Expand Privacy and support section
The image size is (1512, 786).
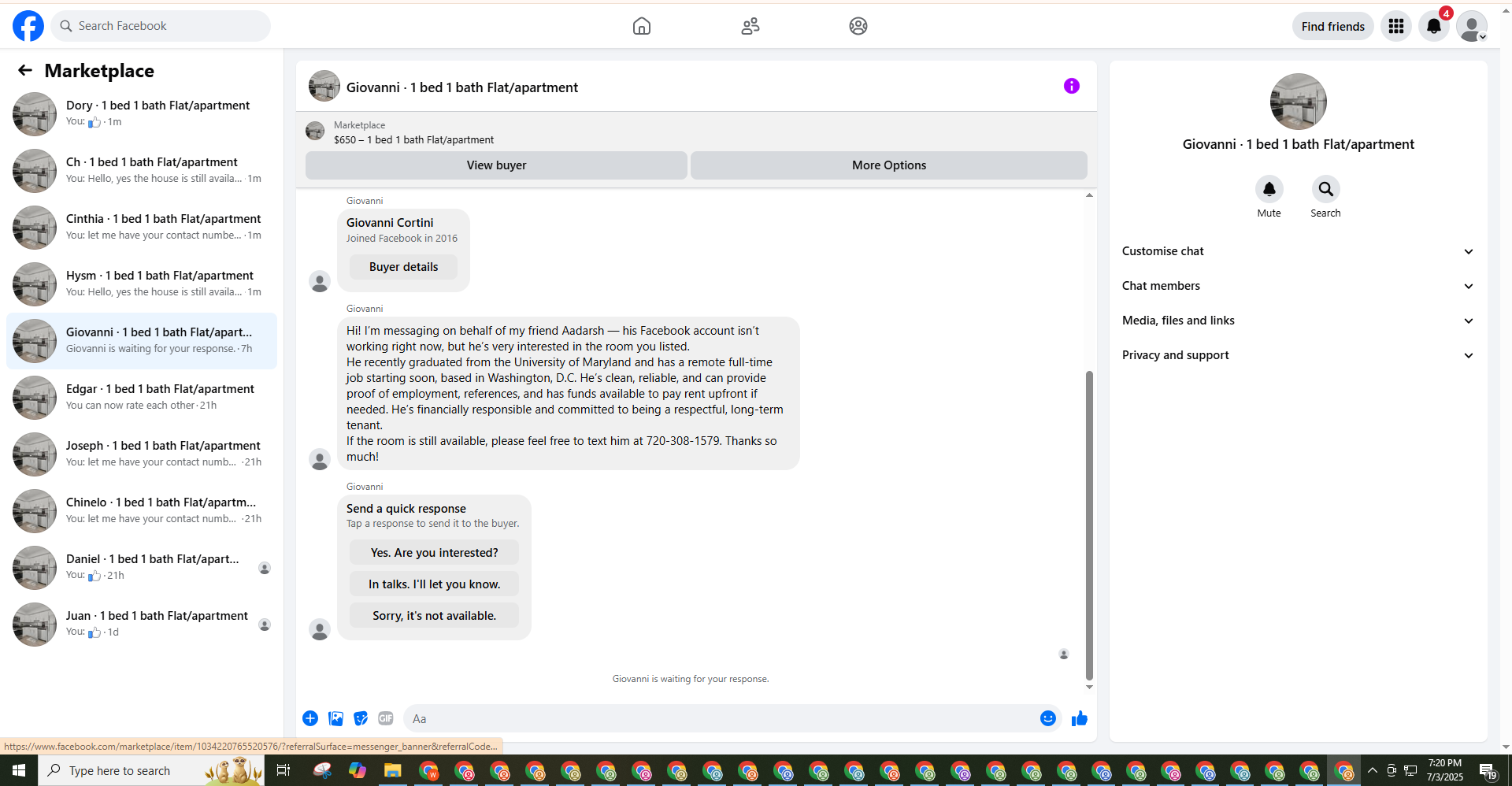point(1298,355)
